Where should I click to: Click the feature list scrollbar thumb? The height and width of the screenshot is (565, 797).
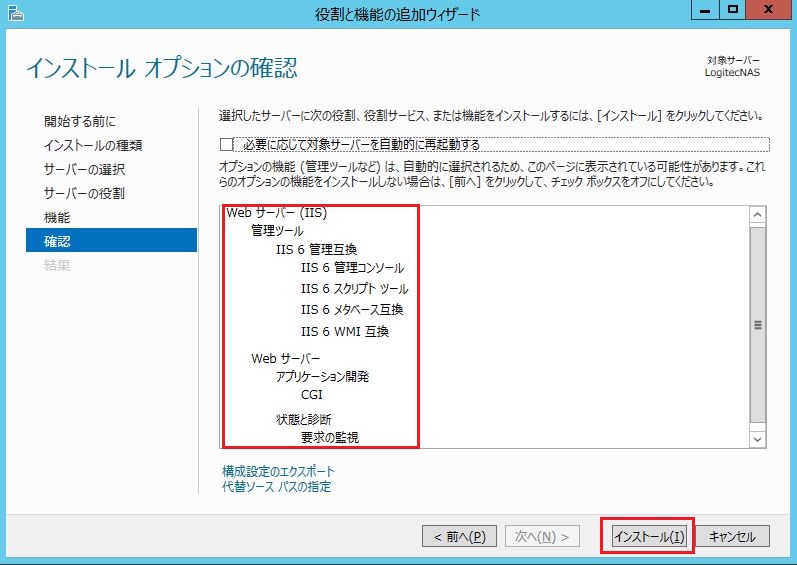point(757,325)
